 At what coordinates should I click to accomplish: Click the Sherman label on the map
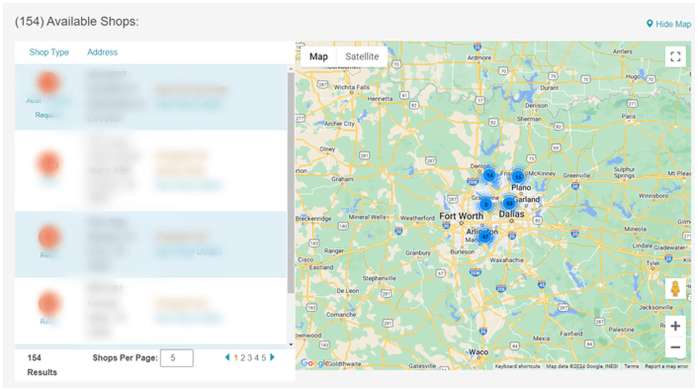529,119
